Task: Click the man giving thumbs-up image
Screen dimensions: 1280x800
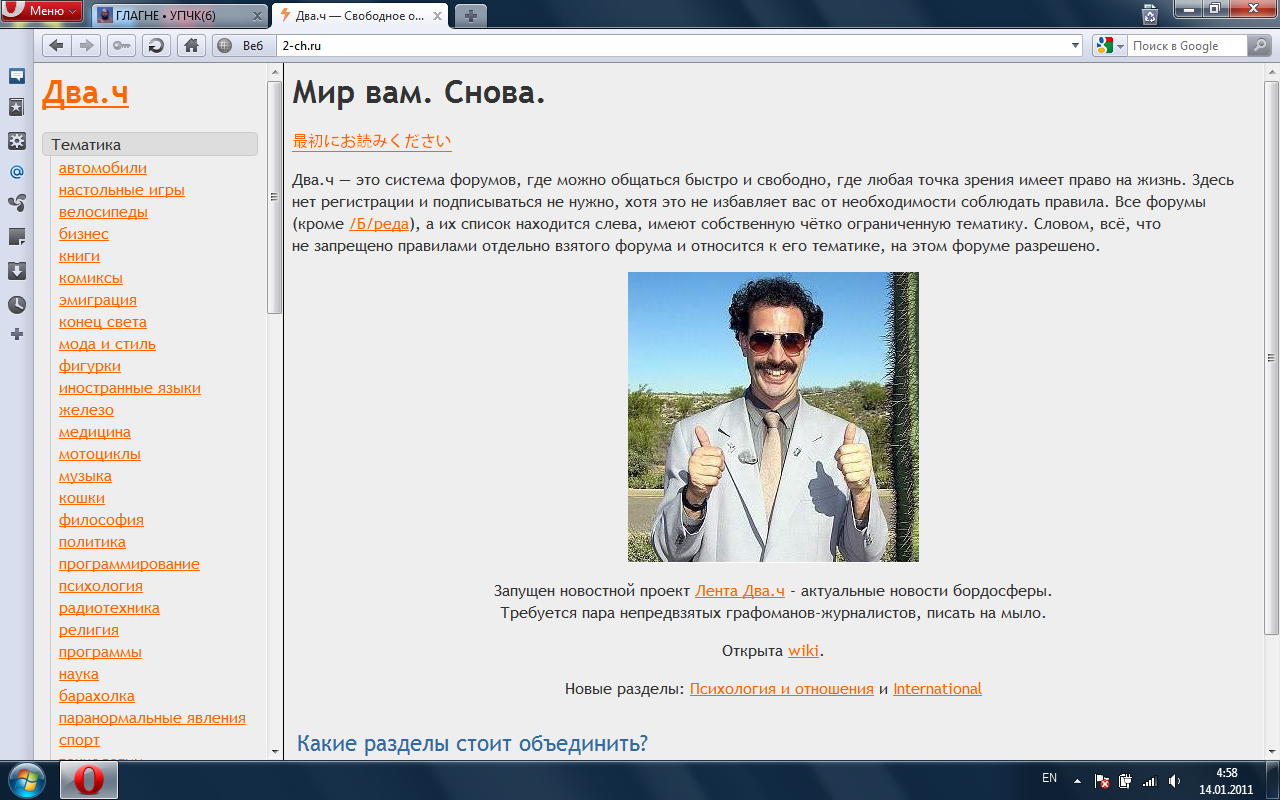Action: (773, 417)
